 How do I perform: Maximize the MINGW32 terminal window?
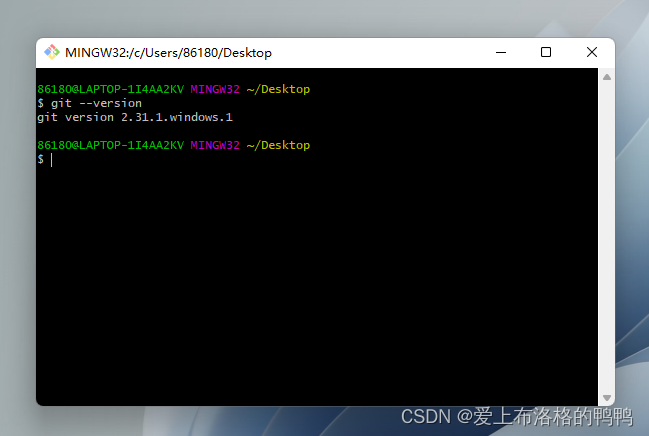click(x=546, y=52)
